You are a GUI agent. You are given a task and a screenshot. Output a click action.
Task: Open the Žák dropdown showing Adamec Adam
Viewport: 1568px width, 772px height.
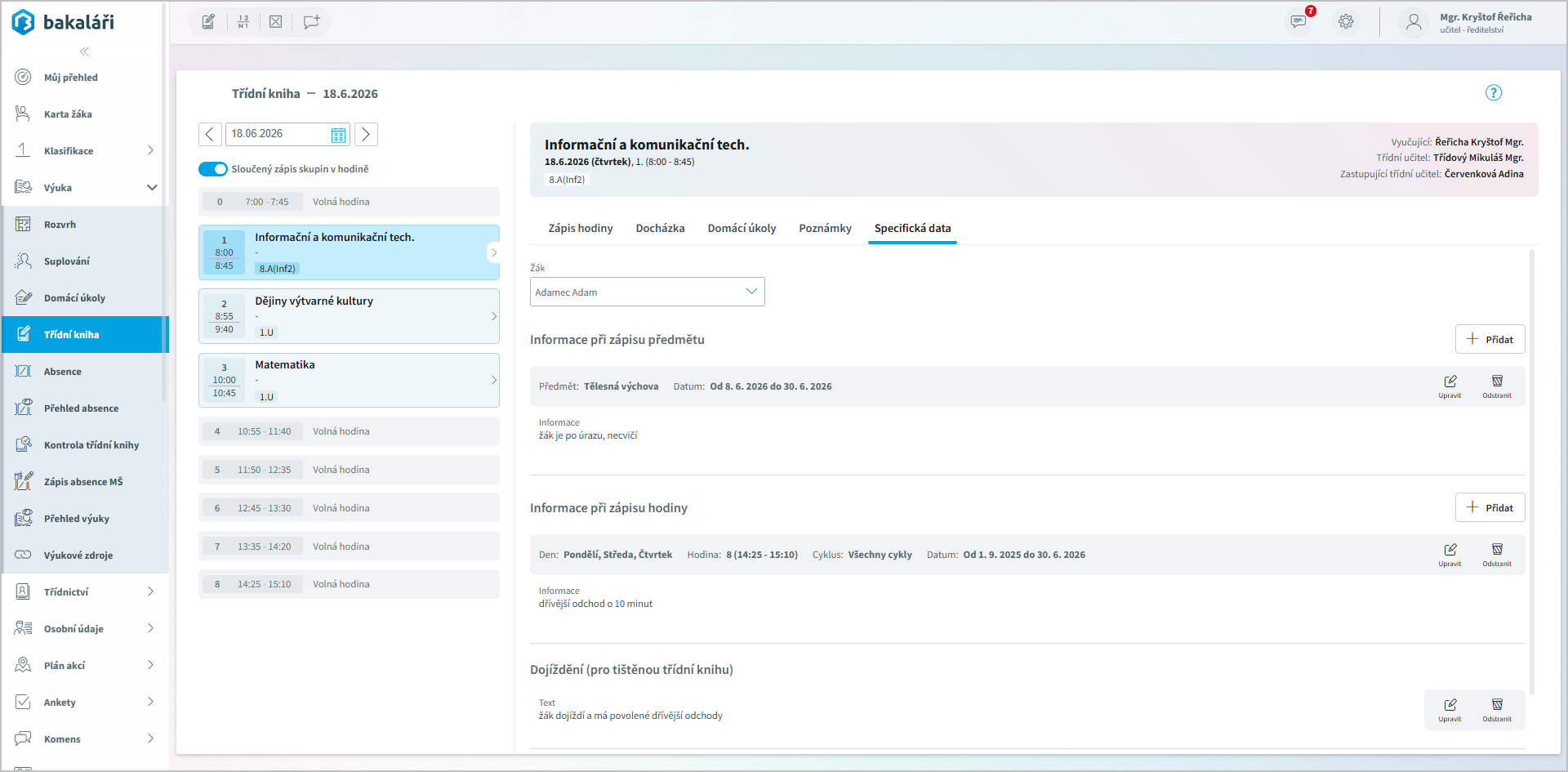[648, 292]
